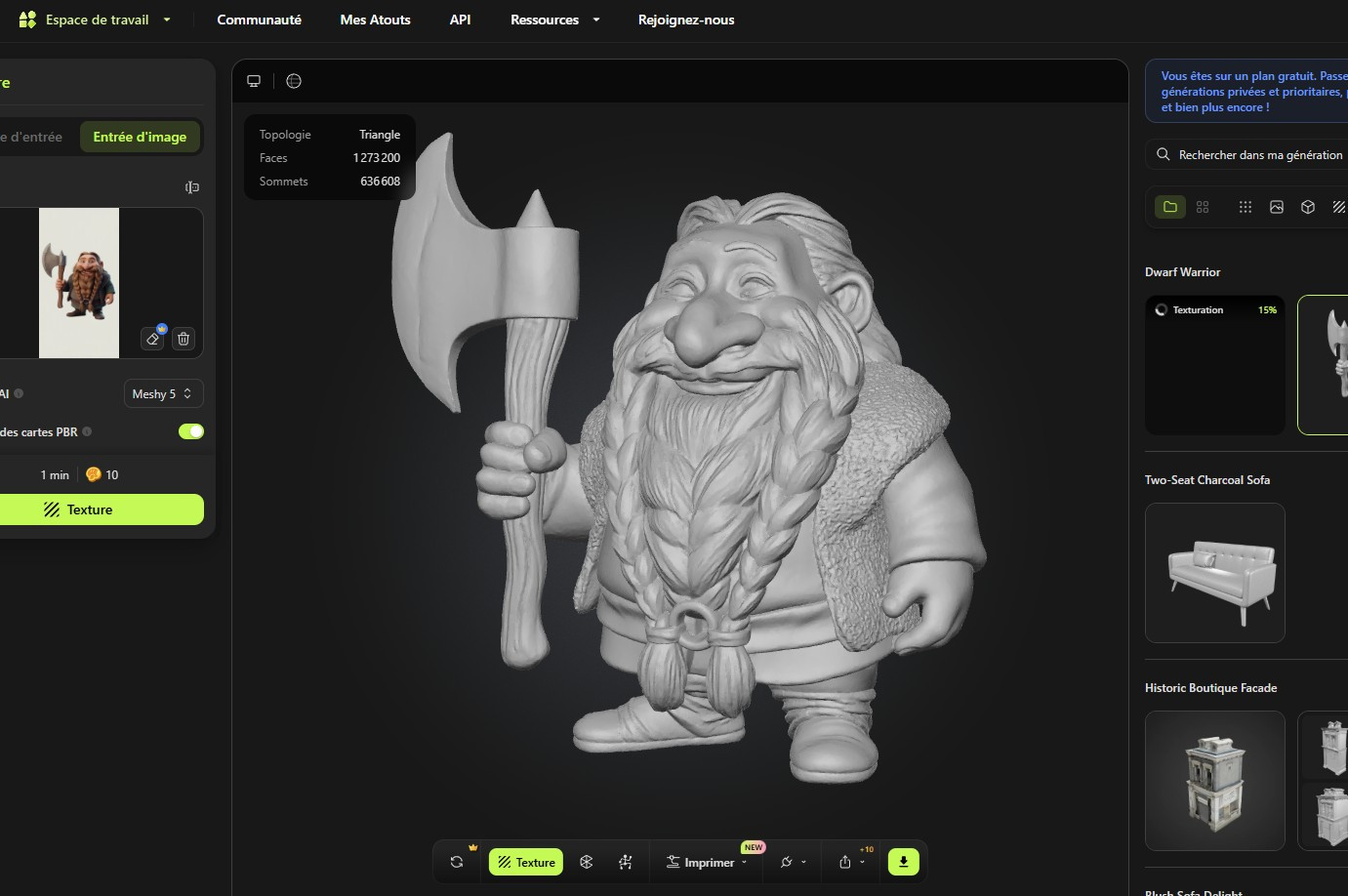
Task: Open the Two-Seat Charcoal Sofa thumbnail
Action: pyautogui.click(x=1214, y=573)
